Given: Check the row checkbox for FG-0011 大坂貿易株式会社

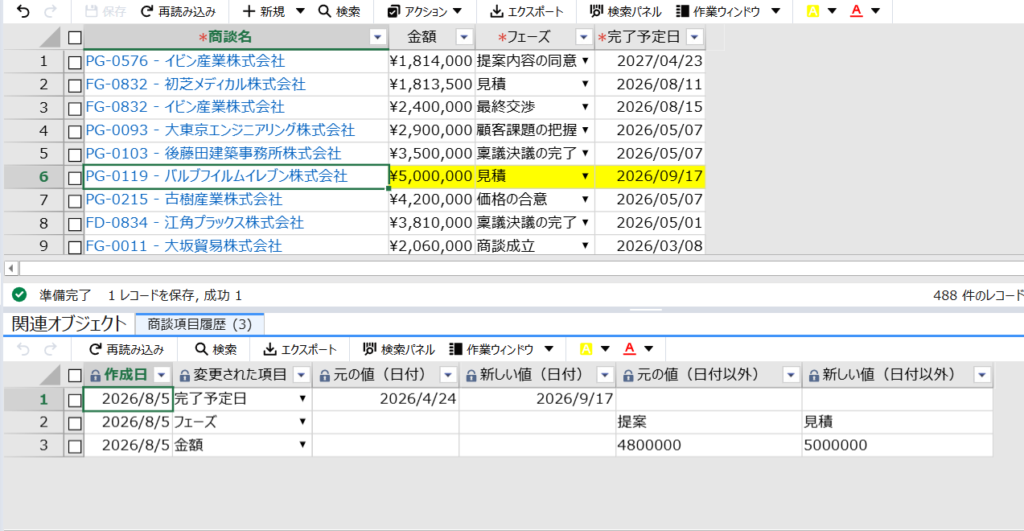Looking at the screenshot, I should [x=74, y=247].
